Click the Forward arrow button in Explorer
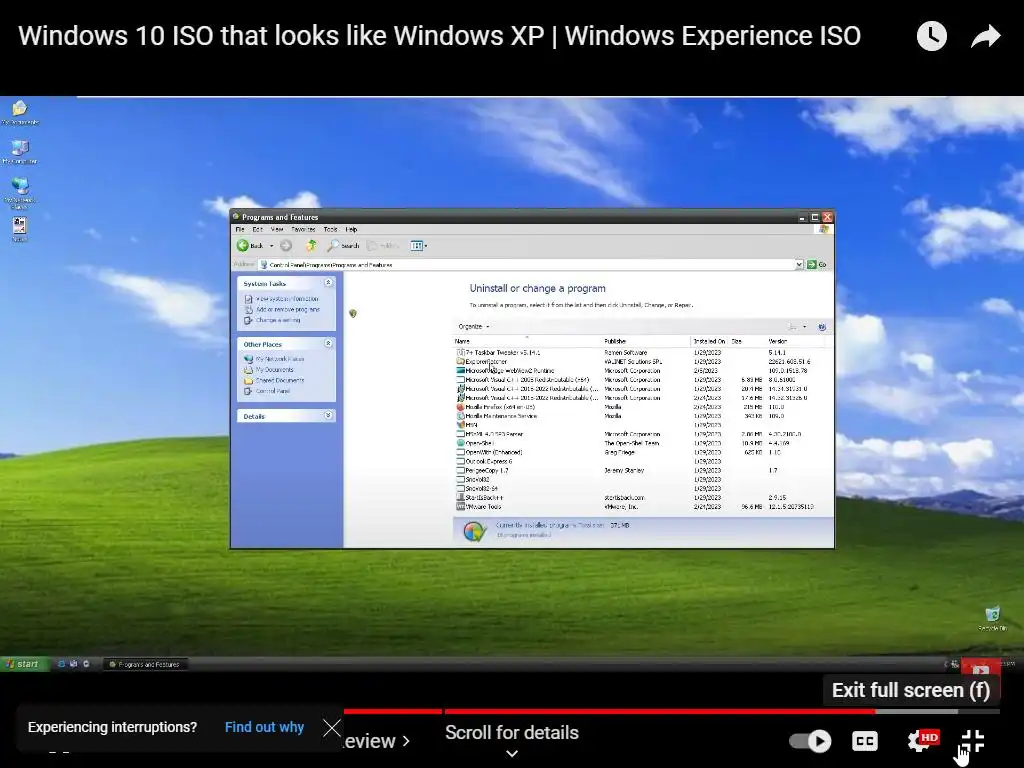Screen dimensions: 1024x768 285,246
